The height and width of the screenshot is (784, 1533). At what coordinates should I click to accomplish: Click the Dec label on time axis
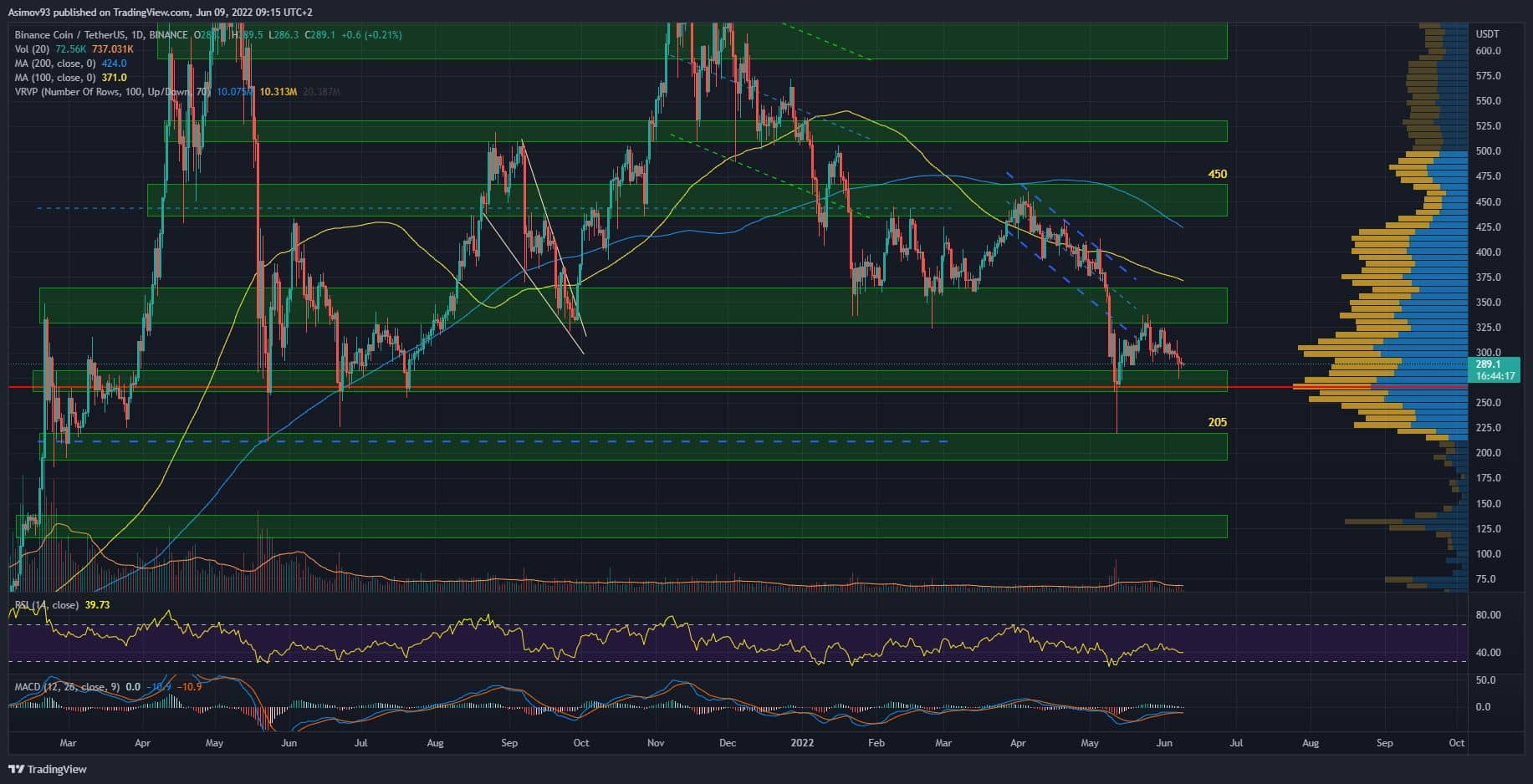point(728,743)
